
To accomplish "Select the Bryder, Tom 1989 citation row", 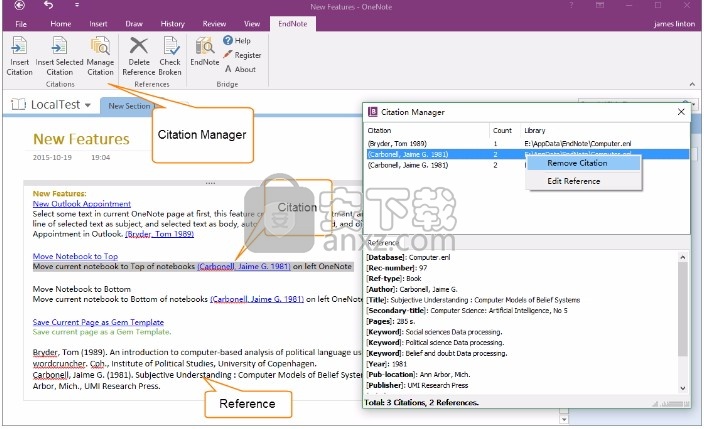I will coord(527,144).
